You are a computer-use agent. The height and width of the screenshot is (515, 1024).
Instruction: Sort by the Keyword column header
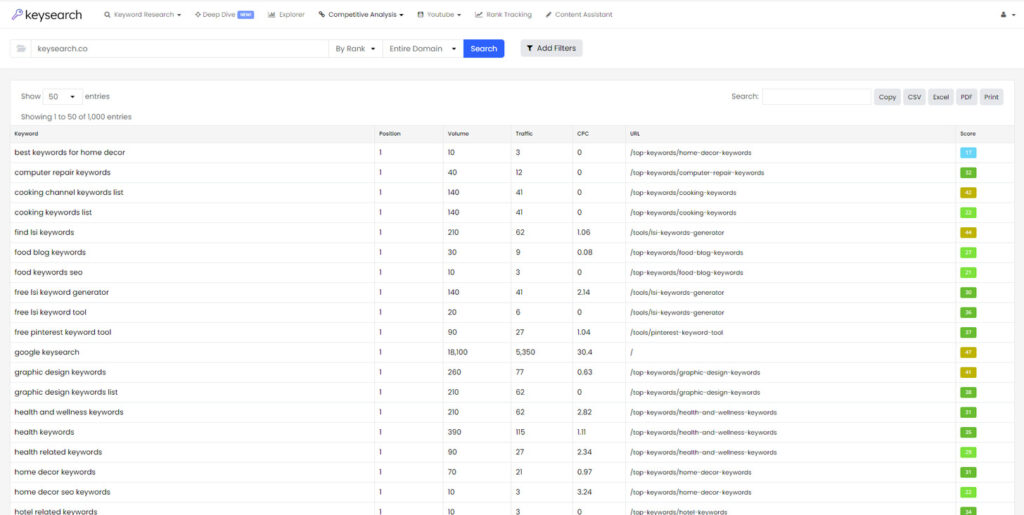[193, 134]
